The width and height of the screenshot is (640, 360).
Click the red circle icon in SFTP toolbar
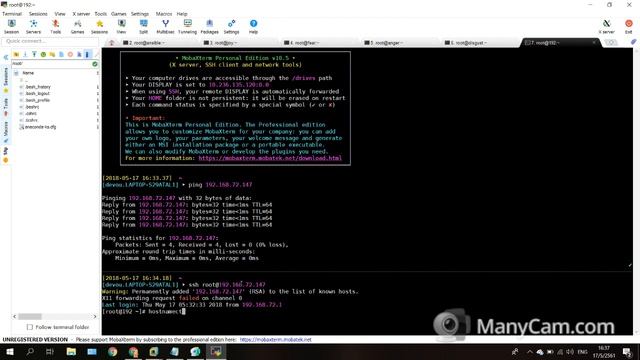click(x=70, y=54)
